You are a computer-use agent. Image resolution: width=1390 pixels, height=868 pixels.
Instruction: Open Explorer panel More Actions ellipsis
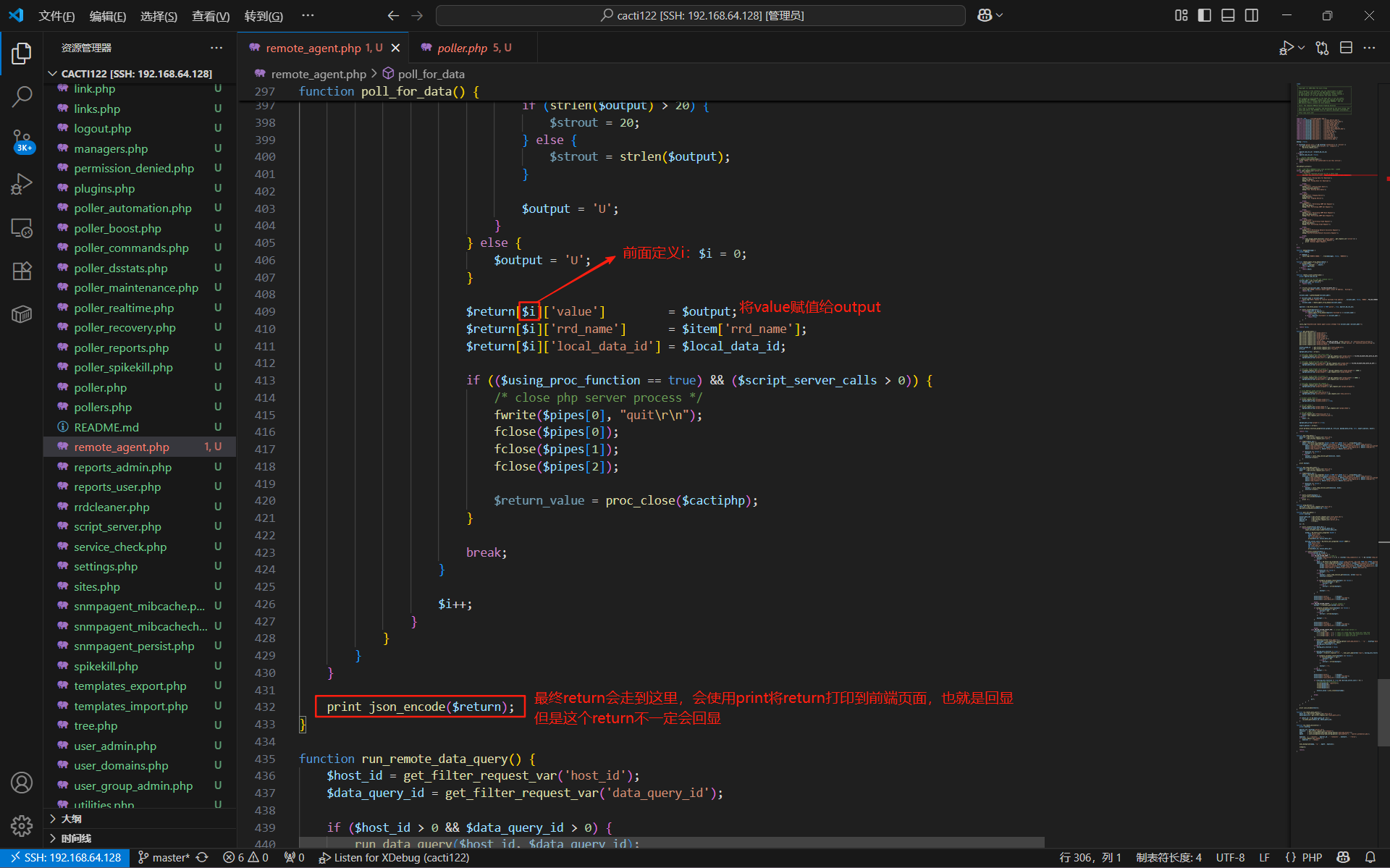[216, 48]
